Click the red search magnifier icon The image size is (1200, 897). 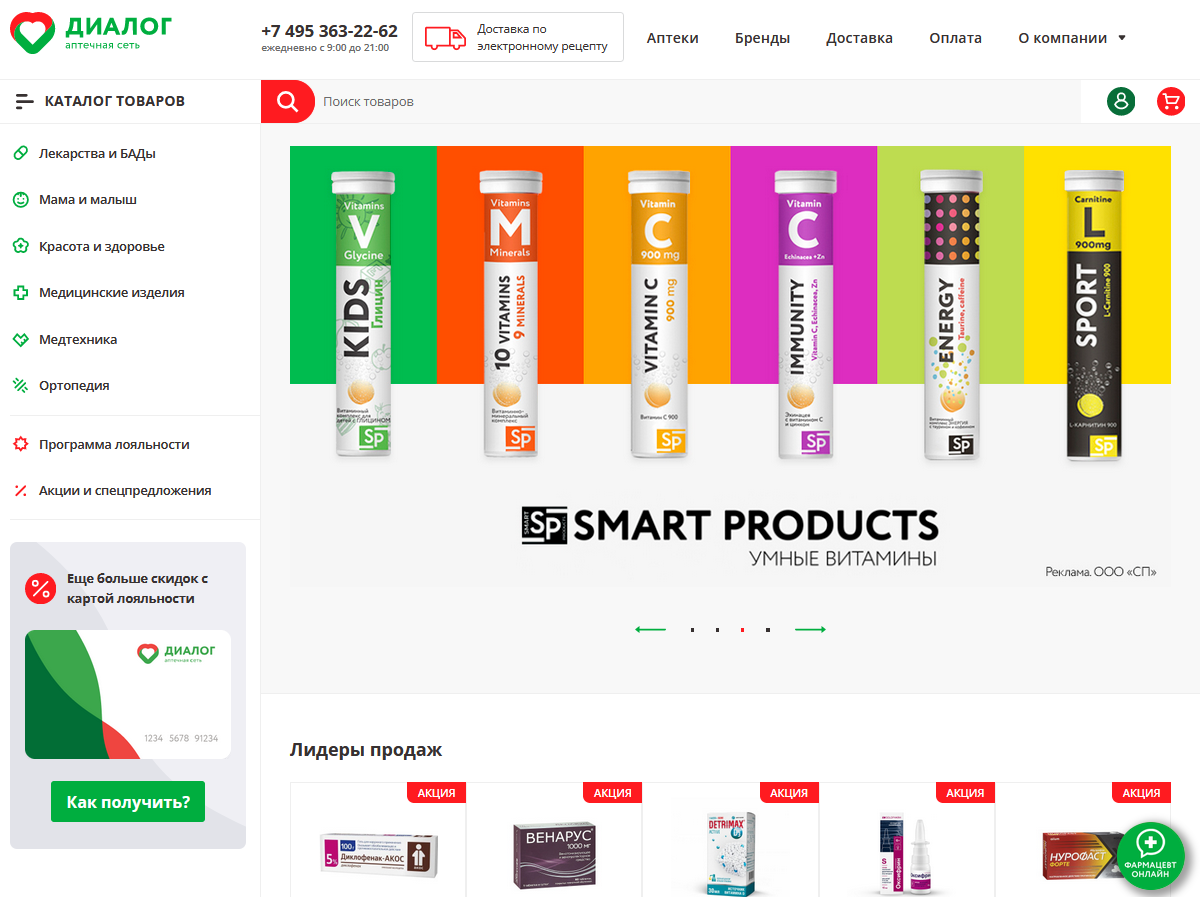coord(287,101)
